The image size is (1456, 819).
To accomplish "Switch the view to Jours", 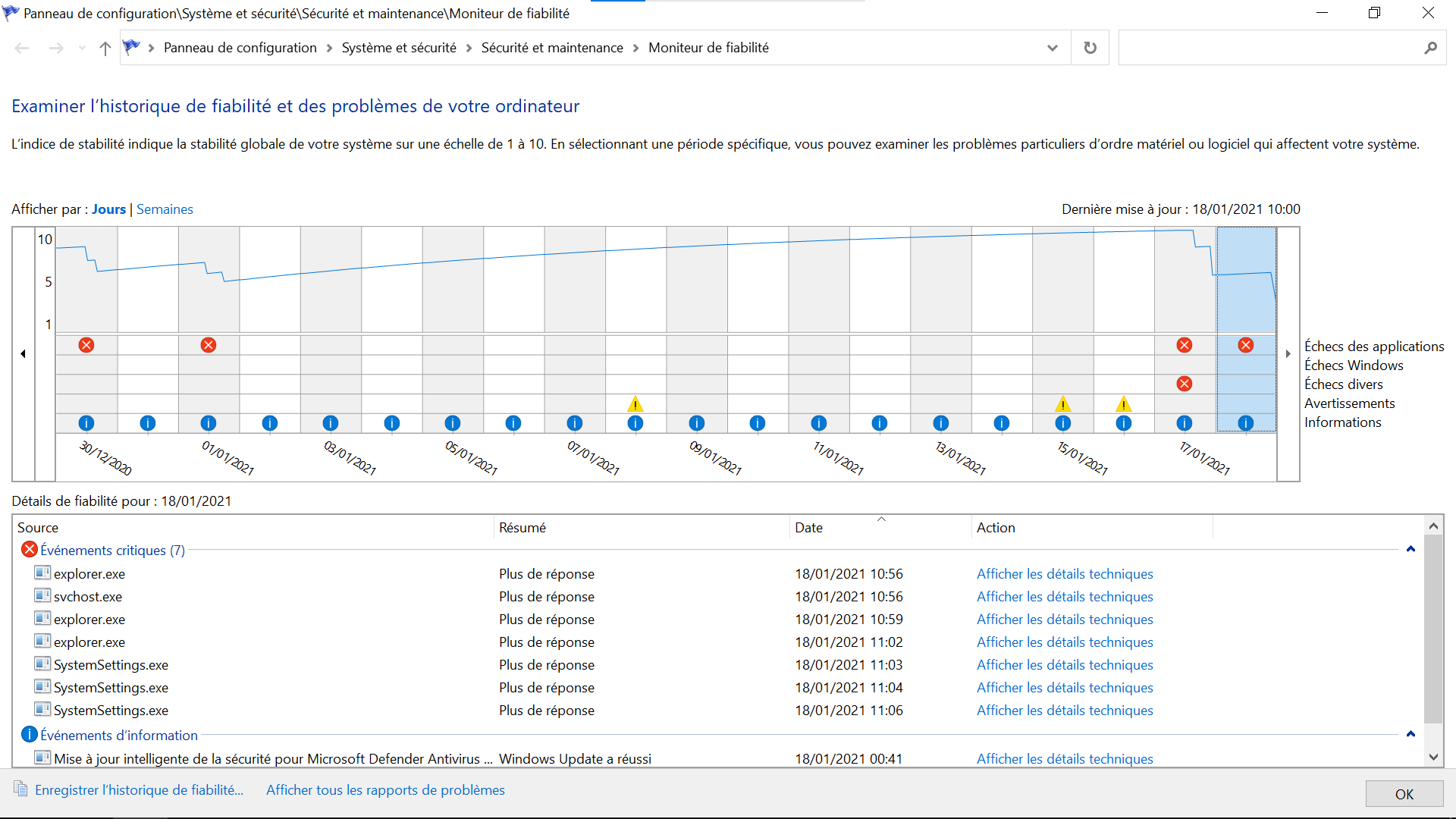I will coord(108,209).
